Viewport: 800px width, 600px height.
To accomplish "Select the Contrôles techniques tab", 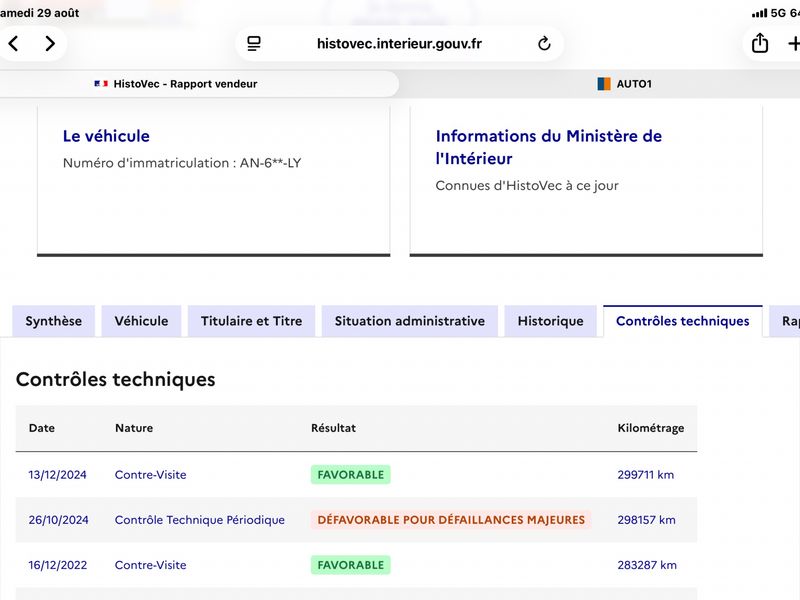I will pos(683,321).
